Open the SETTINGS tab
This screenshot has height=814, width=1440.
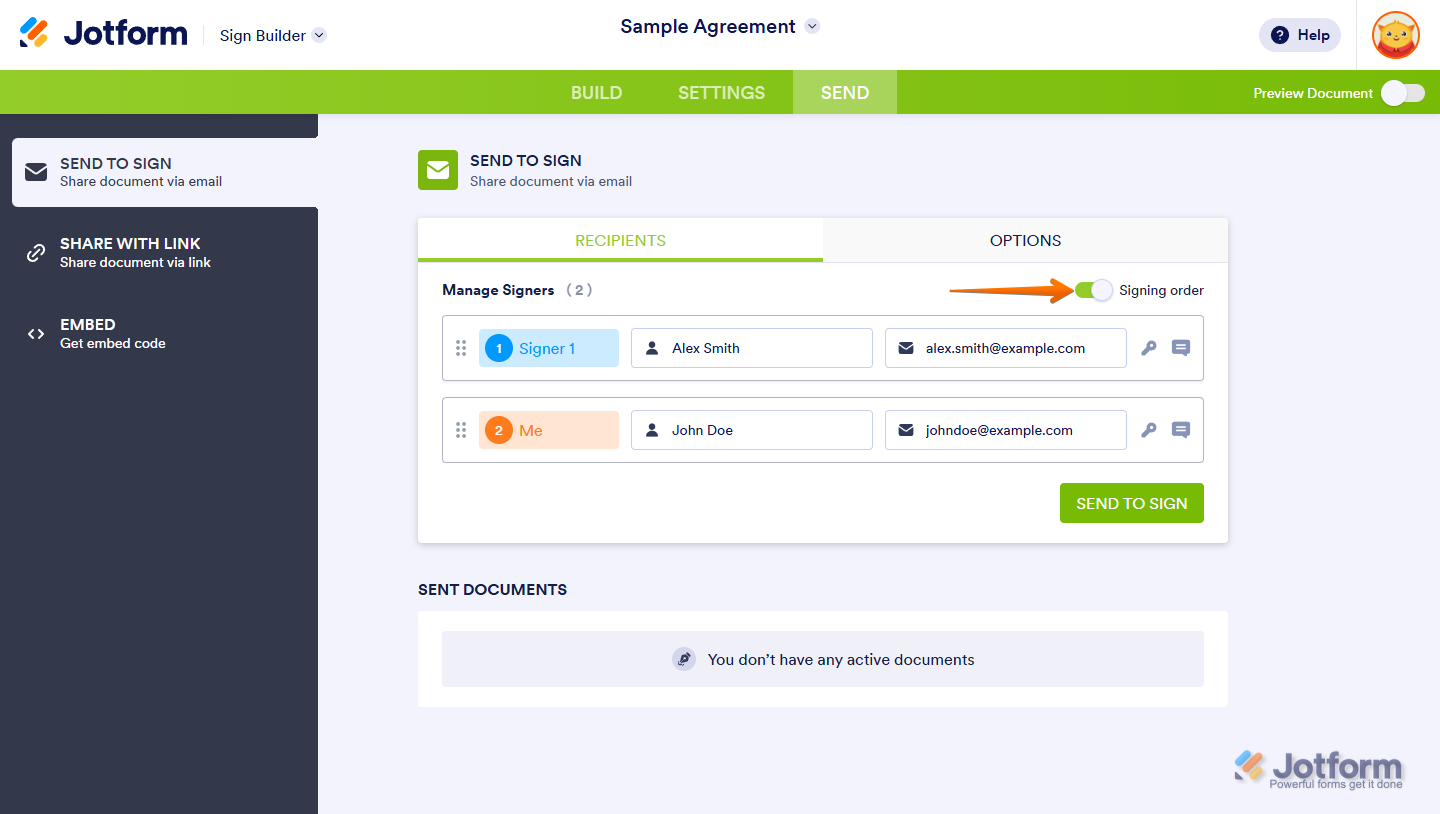[x=720, y=92]
